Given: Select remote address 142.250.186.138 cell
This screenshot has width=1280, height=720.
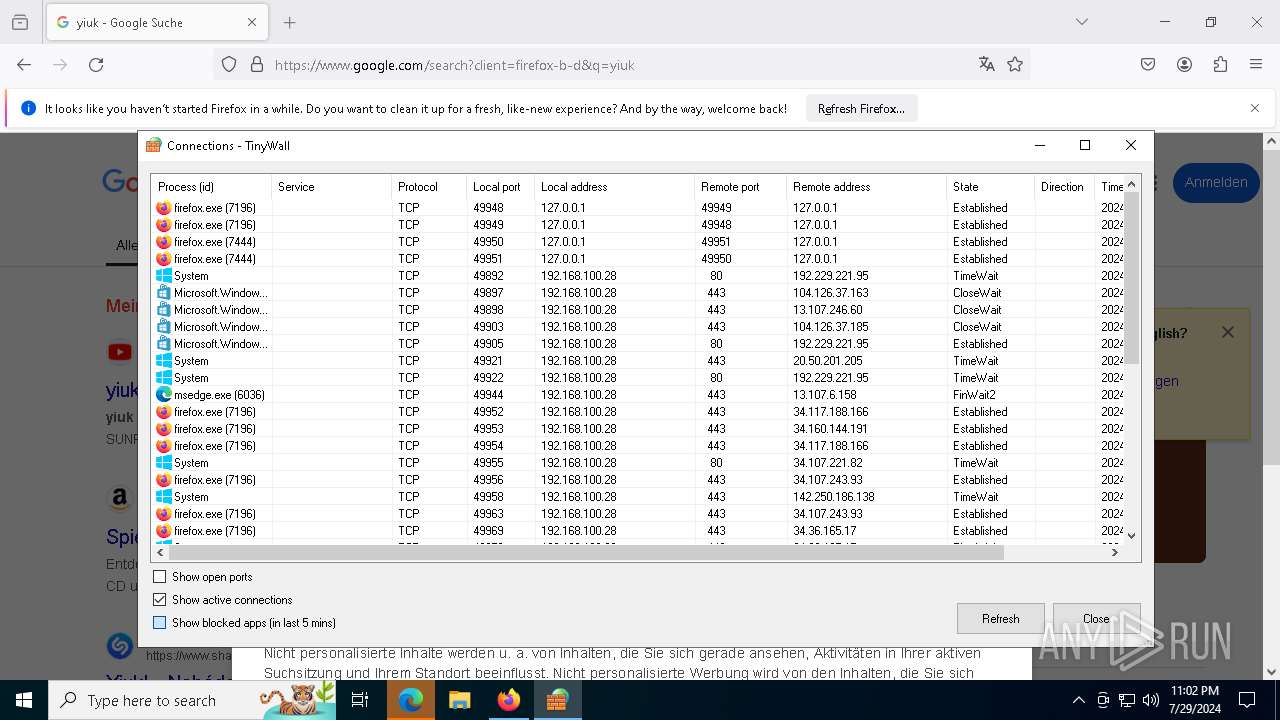Looking at the screenshot, I should pyautogui.click(x=834, y=497).
